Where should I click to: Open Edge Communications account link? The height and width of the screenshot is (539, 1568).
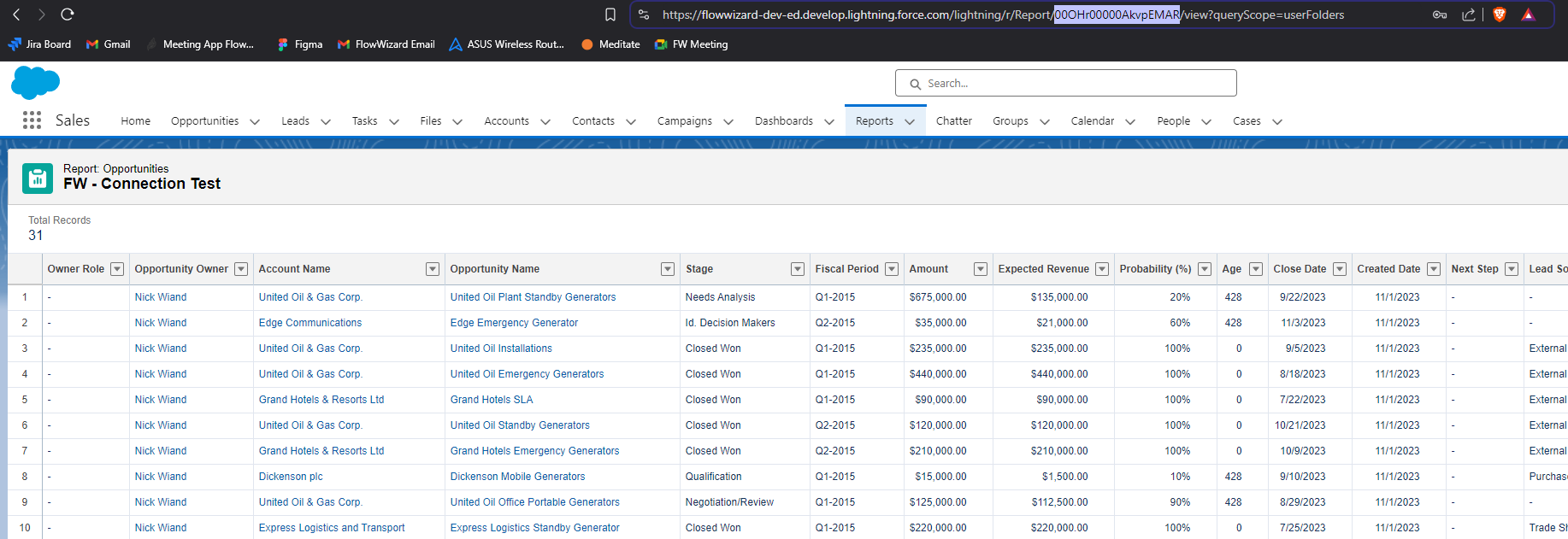point(309,323)
